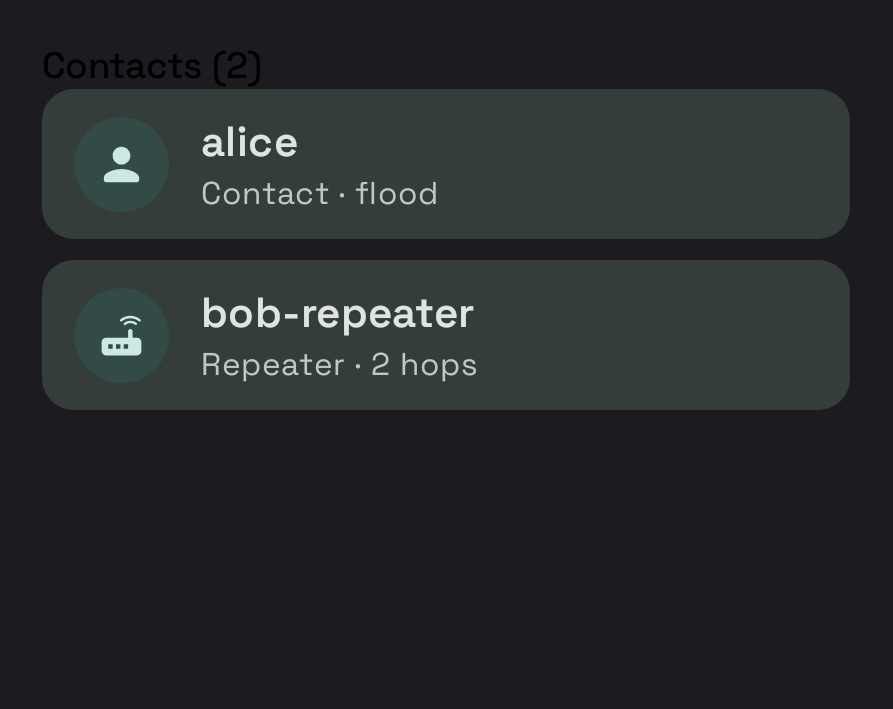The width and height of the screenshot is (893, 709).
Task: Select the person silhouette in alice's row
Action: pos(121,165)
